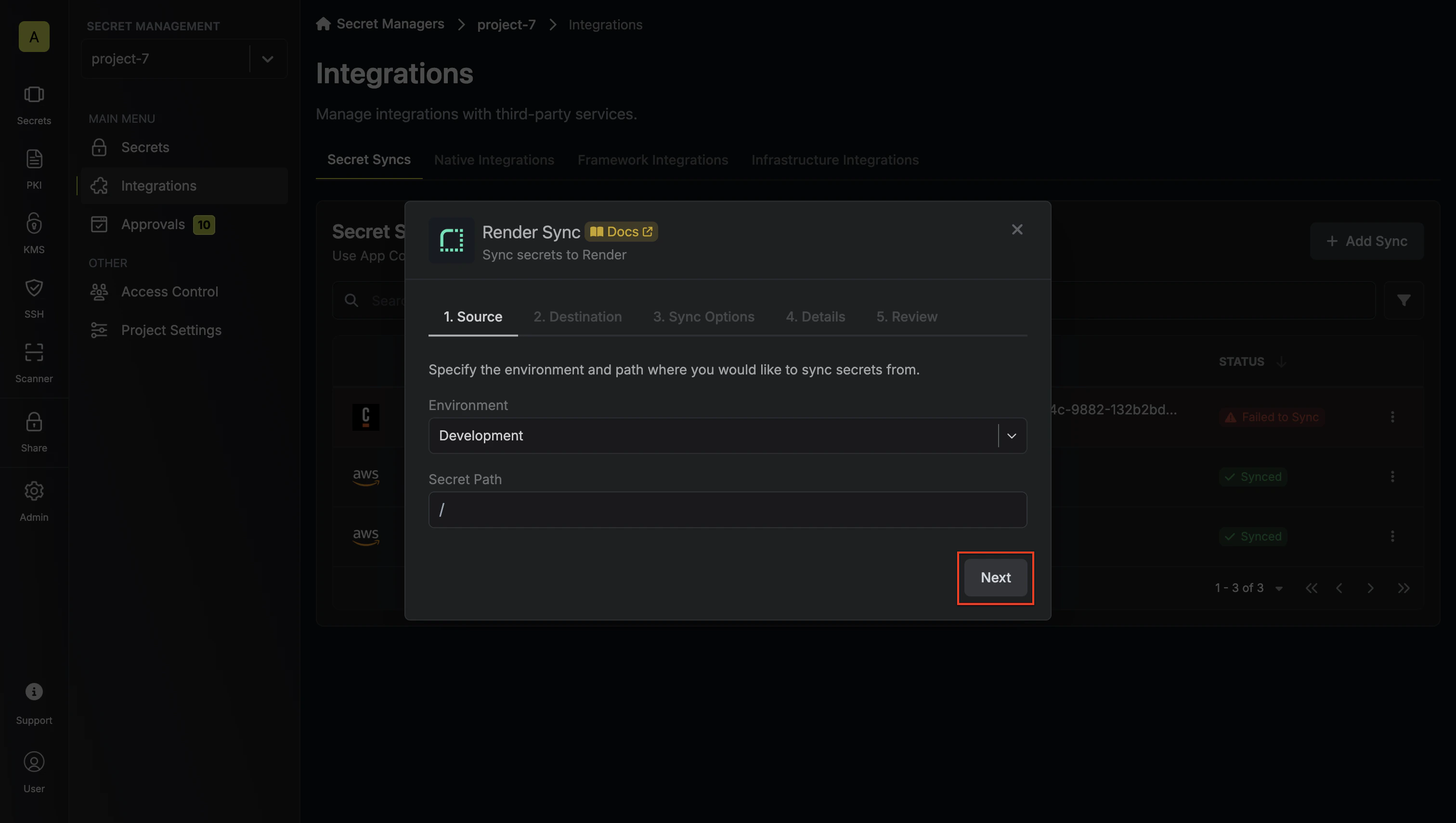Image resolution: width=1456 pixels, height=823 pixels.
Task: Select the 3. Sync Options step tab
Action: [703, 317]
